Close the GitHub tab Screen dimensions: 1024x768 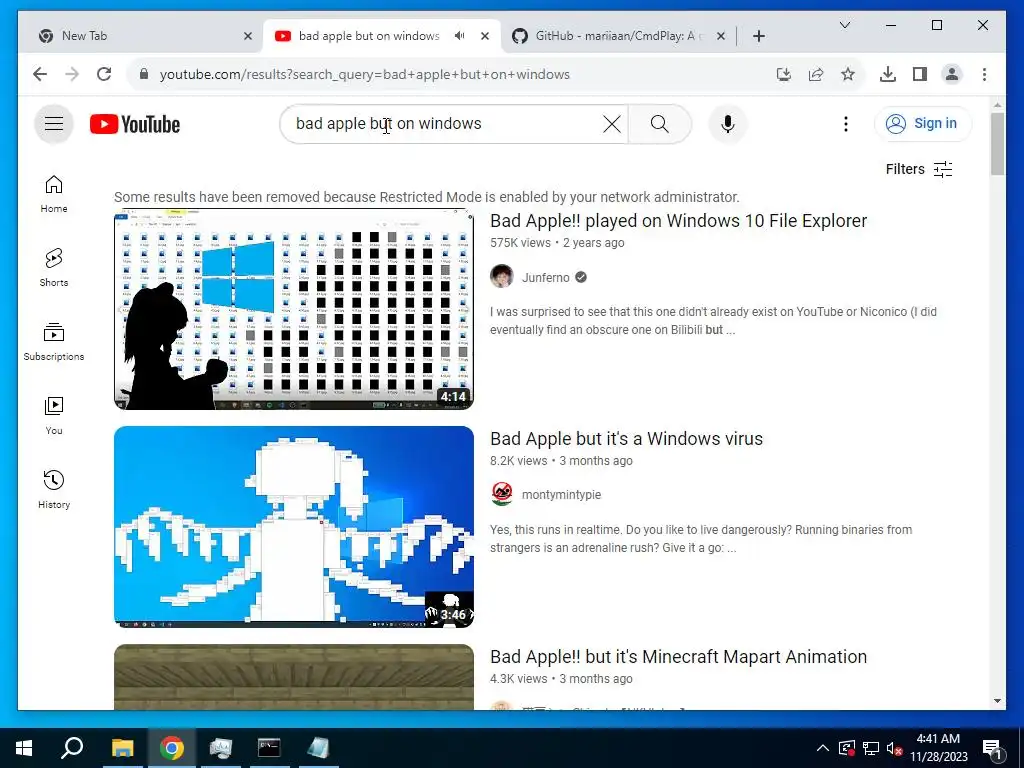click(720, 36)
